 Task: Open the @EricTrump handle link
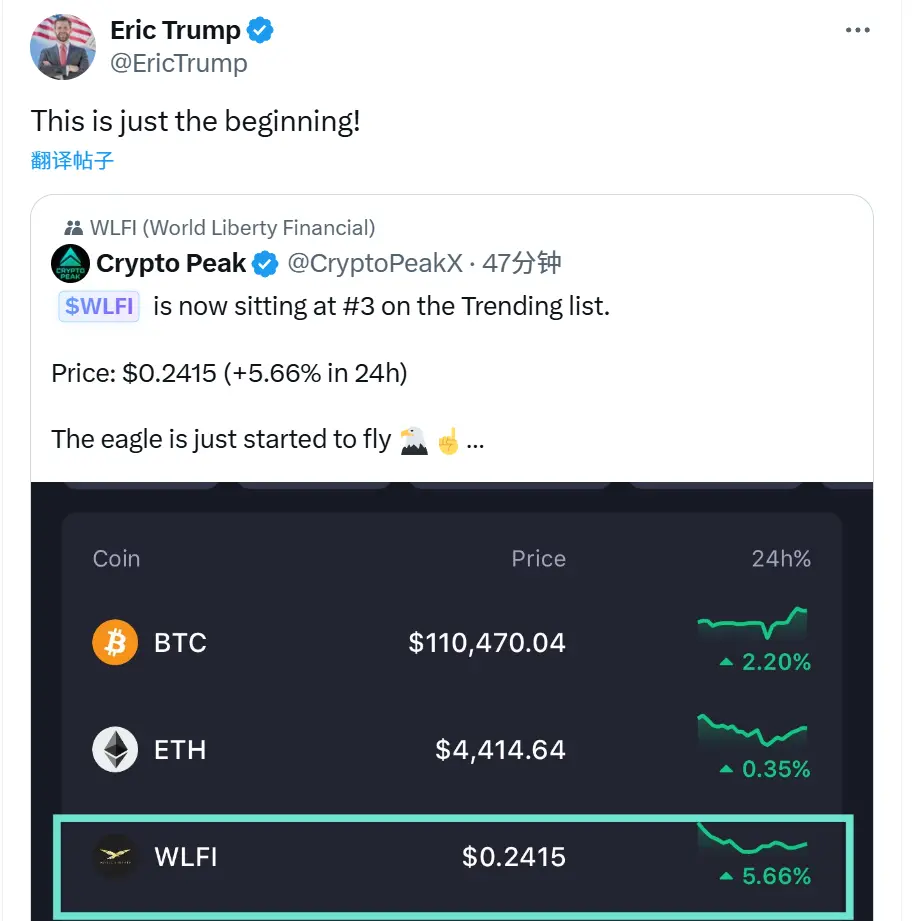tap(179, 64)
